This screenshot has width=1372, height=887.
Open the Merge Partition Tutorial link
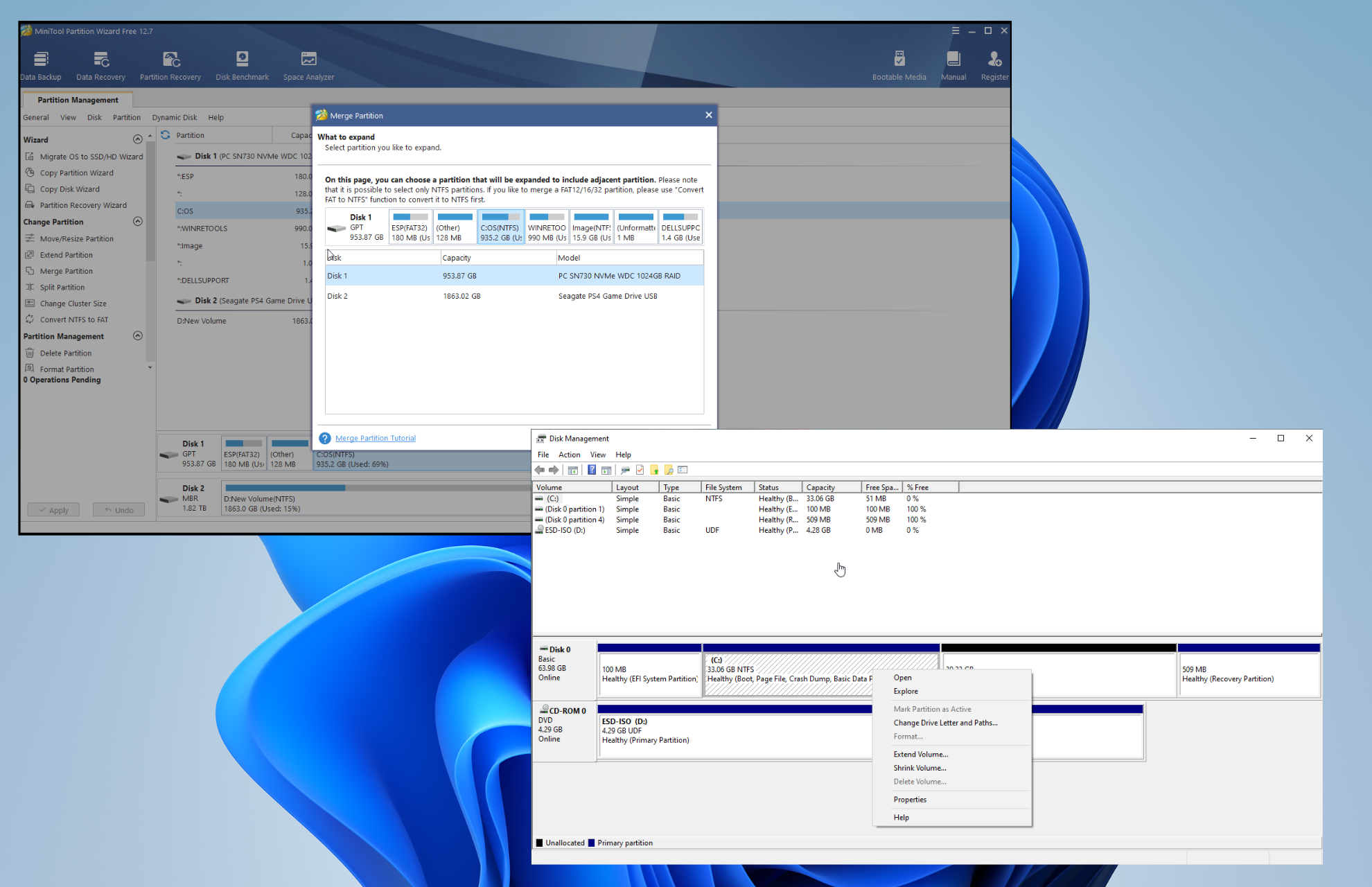(376, 438)
